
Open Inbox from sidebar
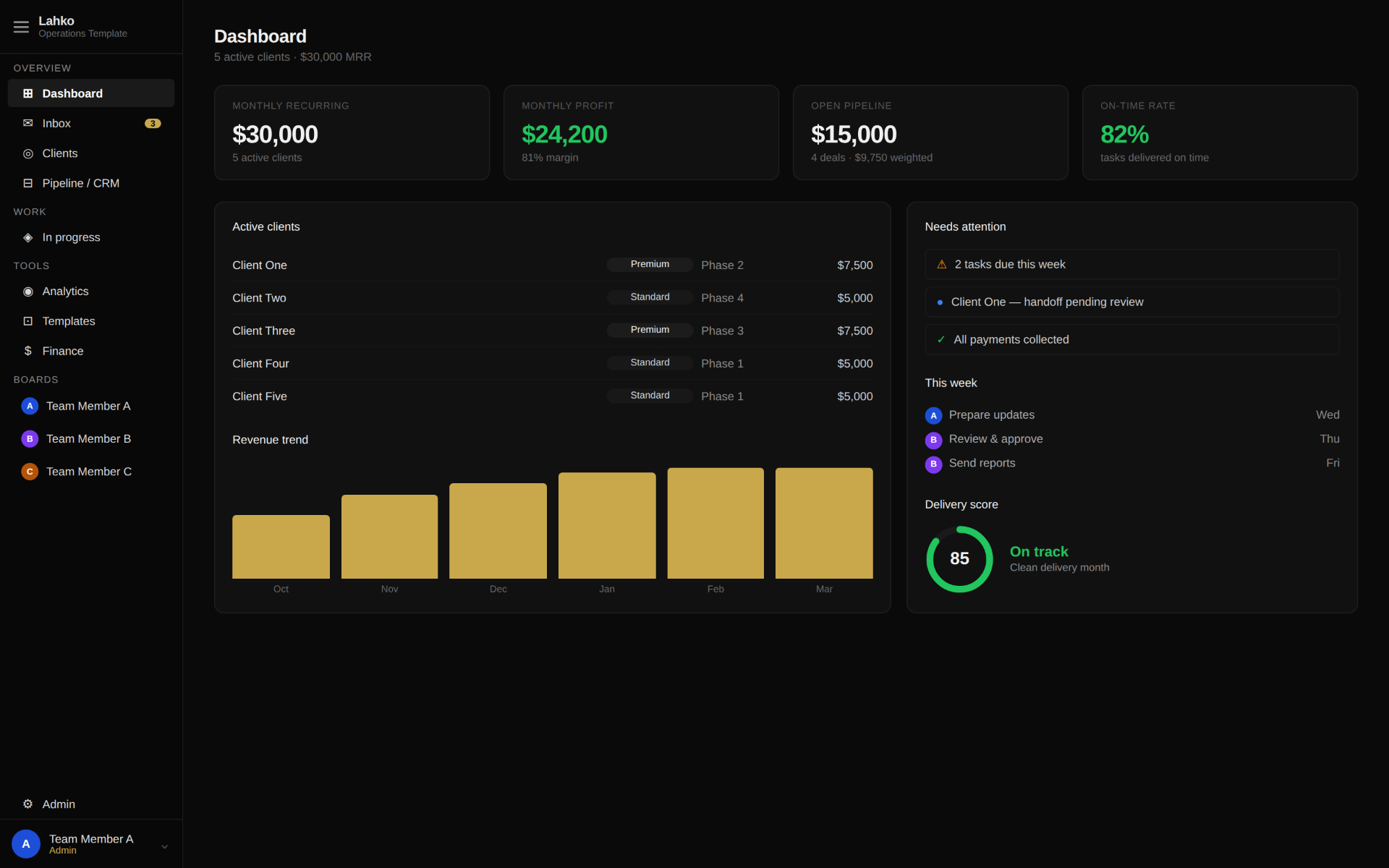click(91, 123)
